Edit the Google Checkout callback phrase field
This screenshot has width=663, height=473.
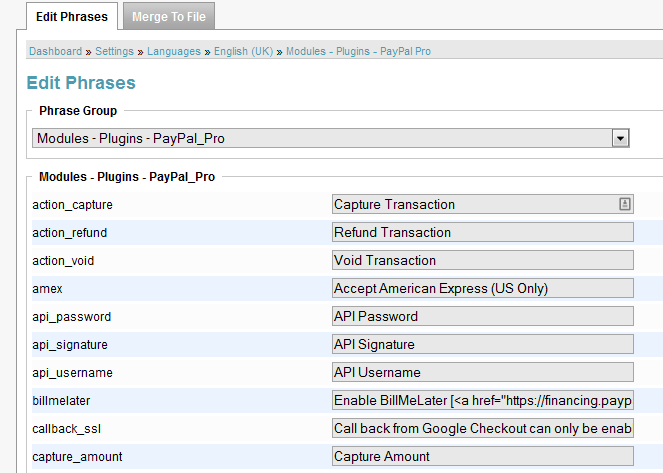click(x=482, y=428)
